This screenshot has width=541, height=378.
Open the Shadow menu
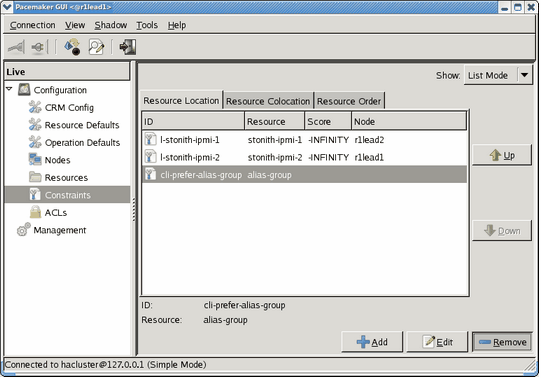coord(111,25)
